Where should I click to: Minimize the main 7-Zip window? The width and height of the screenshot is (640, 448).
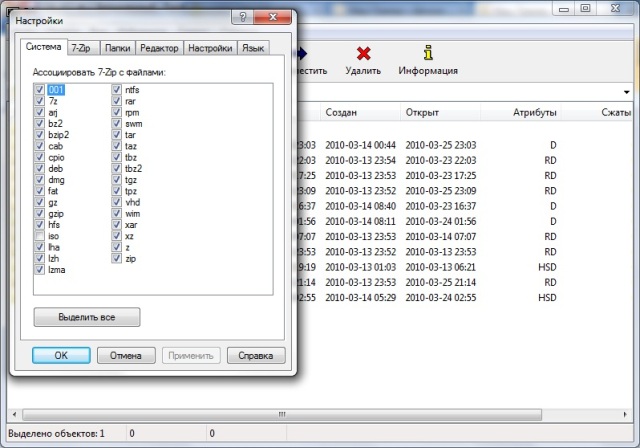coord(564,8)
